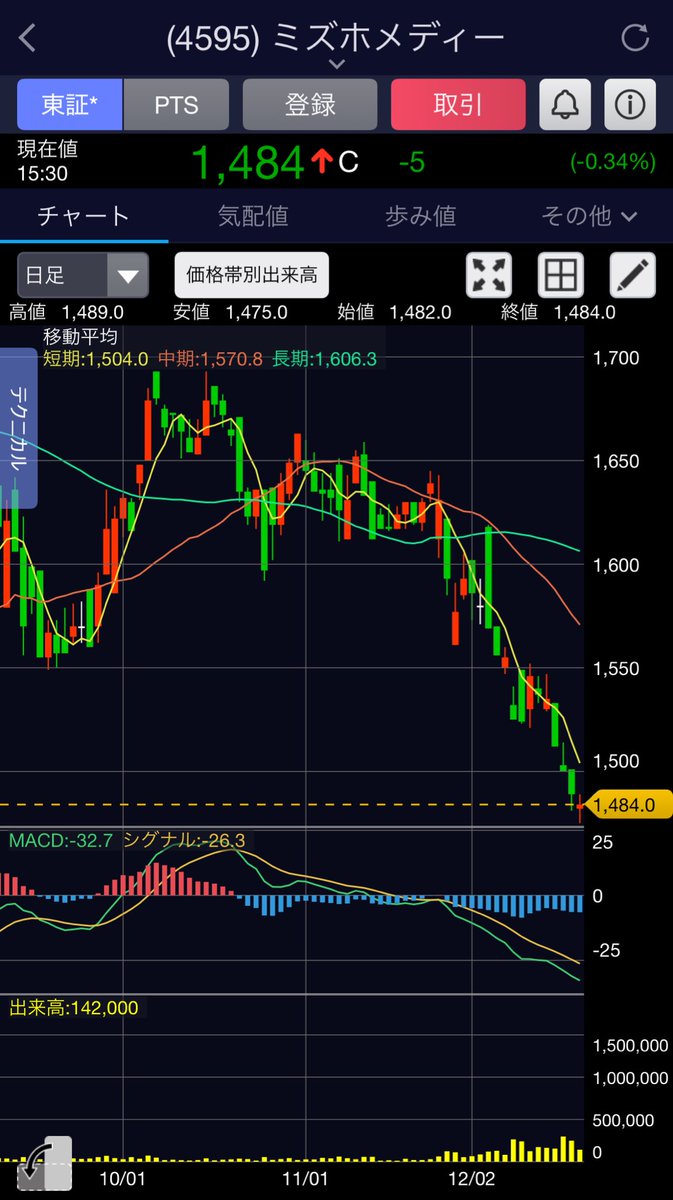Viewport: 673px width, 1200px height.
Task: Tap the 1,484.0 current price marker
Action: tap(629, 804)
